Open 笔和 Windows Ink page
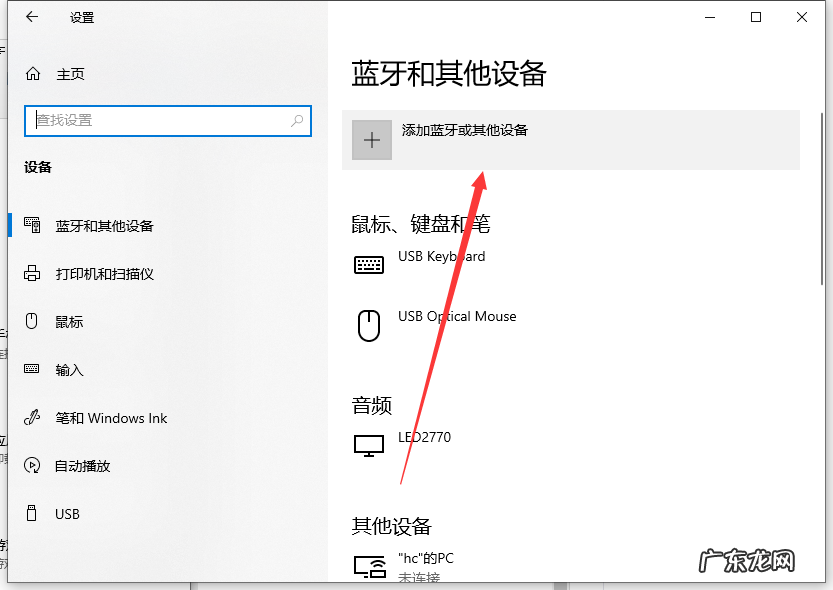This screenshot has height=590, width=833. (111, 418)
